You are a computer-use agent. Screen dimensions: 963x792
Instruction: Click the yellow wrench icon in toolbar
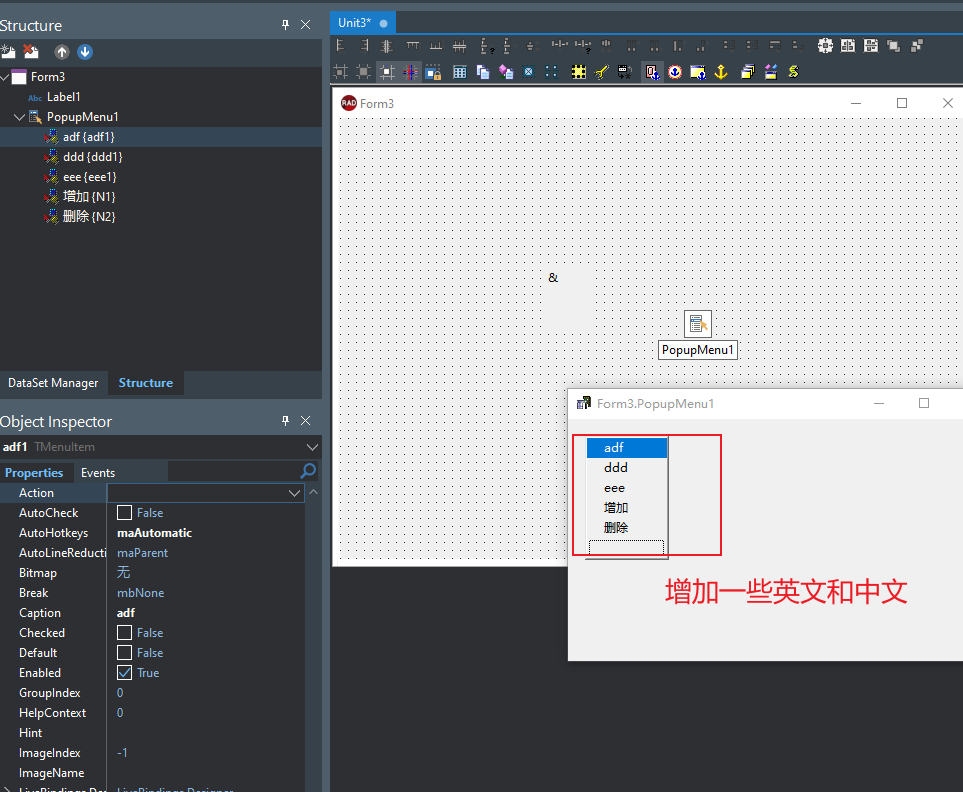pyautogui.click(x=602, y=72)
